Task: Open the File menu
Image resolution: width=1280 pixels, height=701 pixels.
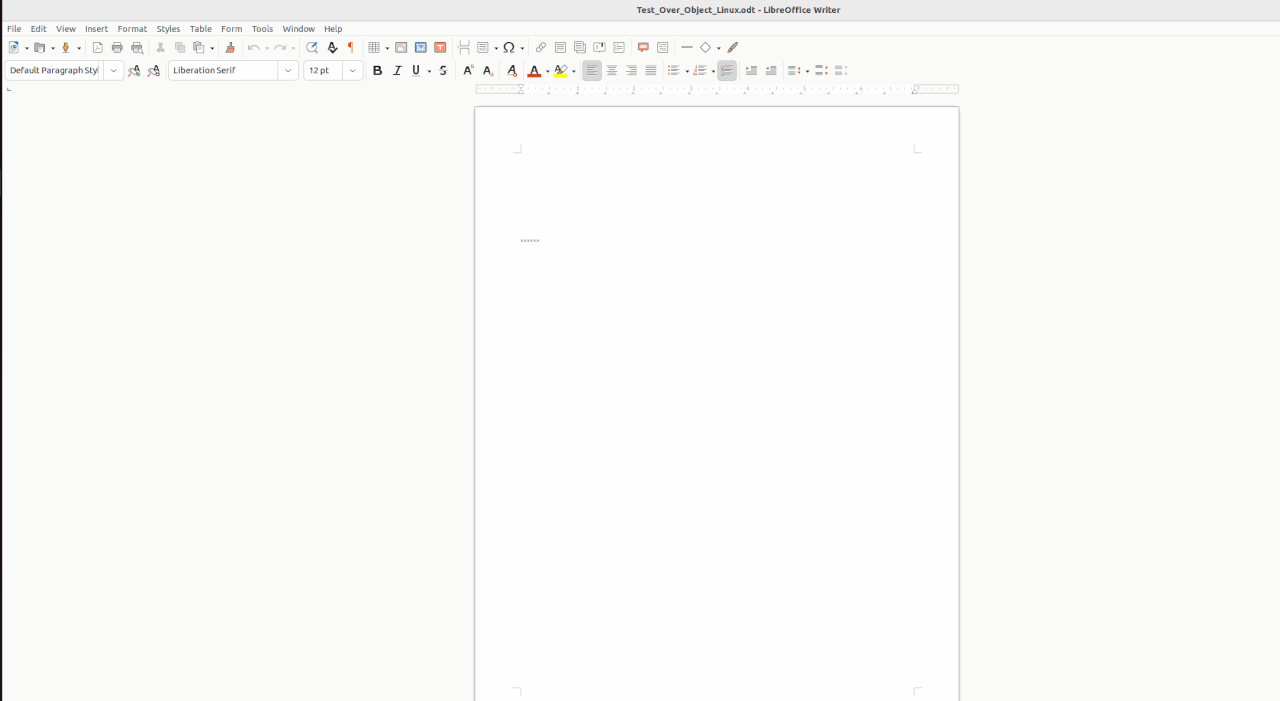Action: pos(14,29)
